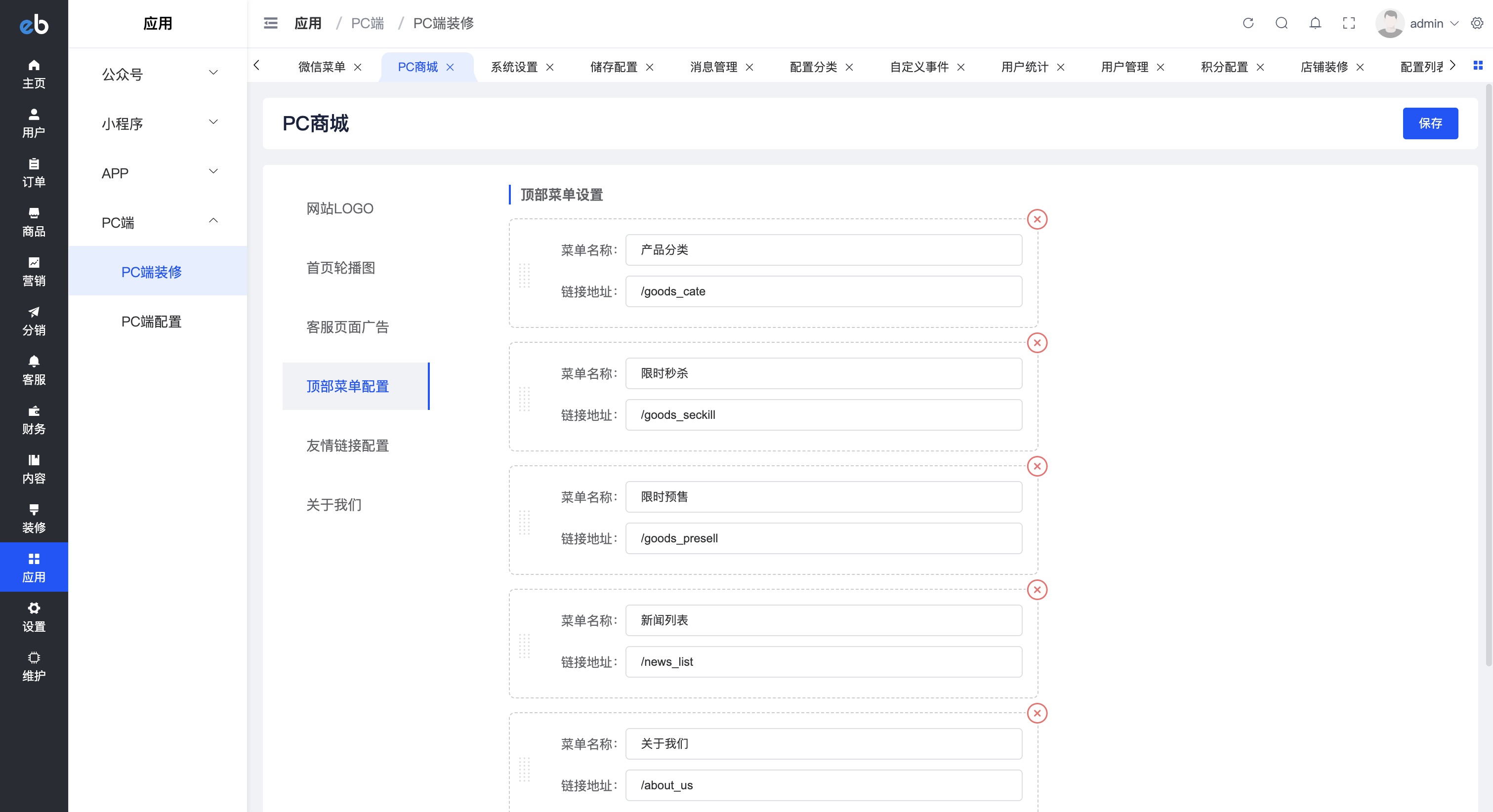Switch to the 用户统计 tab
The image size is (1493, 812).
pyautogui.click(x=1025, y=67)
